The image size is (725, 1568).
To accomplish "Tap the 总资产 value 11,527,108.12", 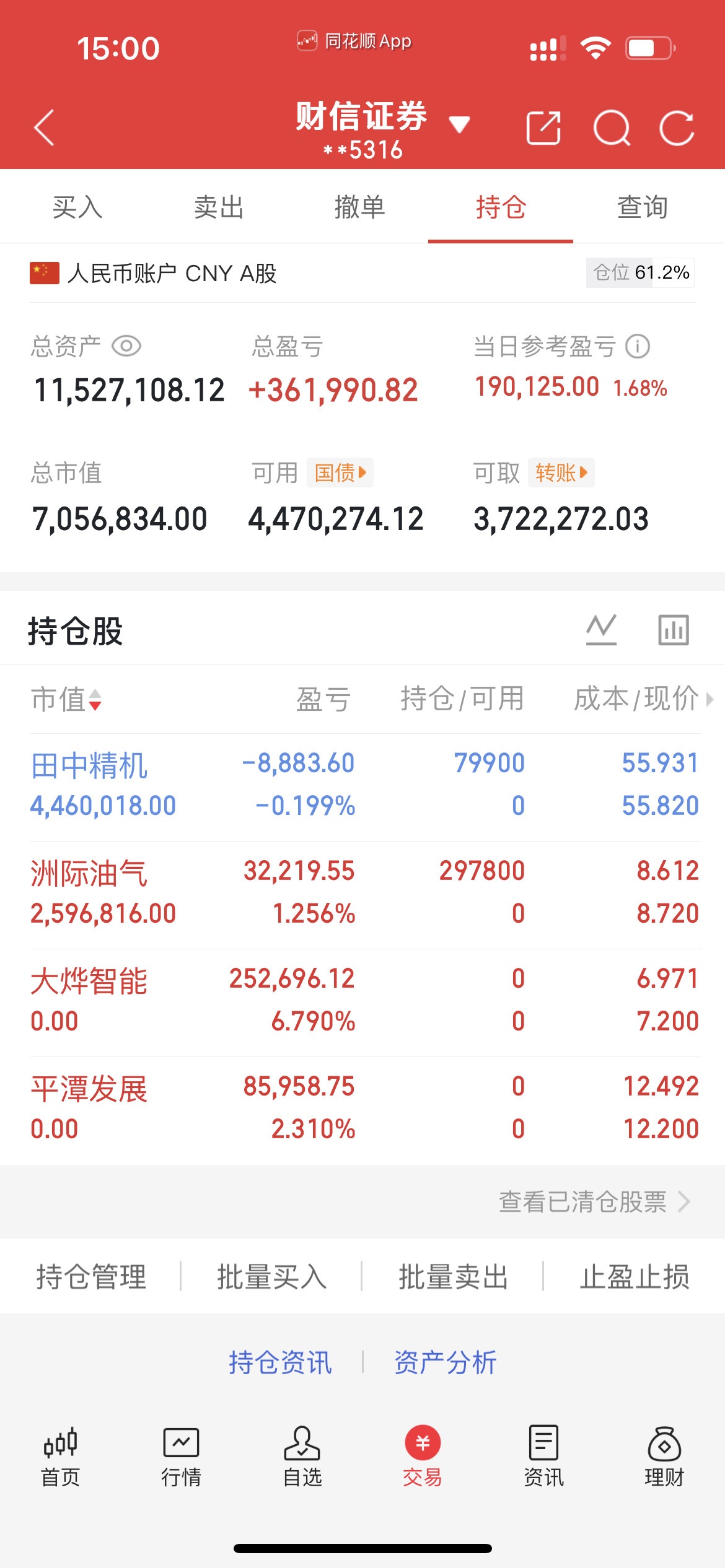I will (x=129, y=390).
